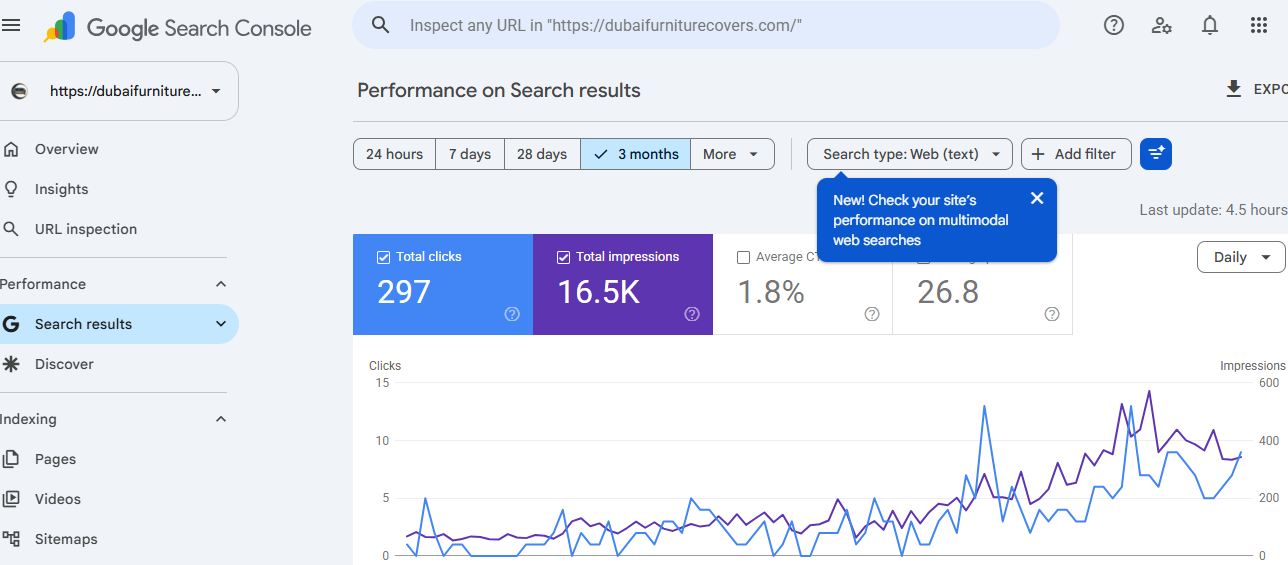Viewport: 1288px width, 565px height.
Task: Click the Export button
Action: coord(1256,90)
